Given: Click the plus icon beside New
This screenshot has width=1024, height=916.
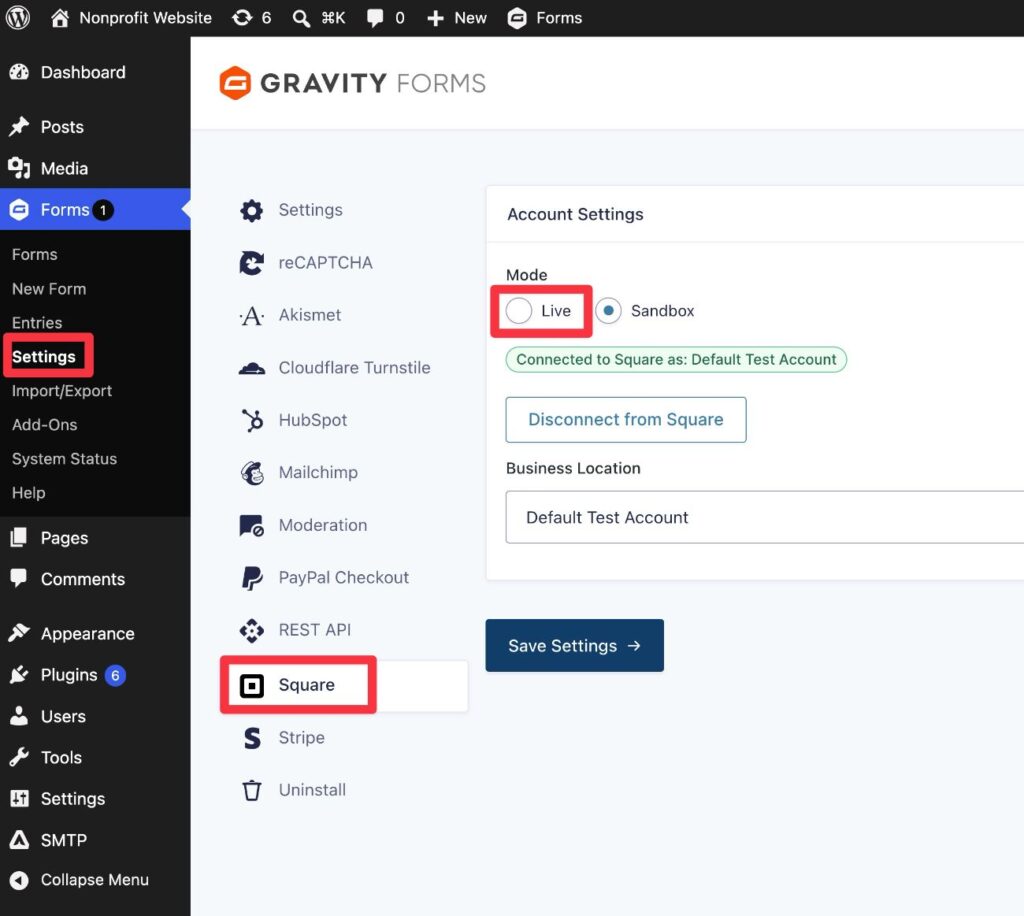Looking at the screenshot, I should 436,18.
